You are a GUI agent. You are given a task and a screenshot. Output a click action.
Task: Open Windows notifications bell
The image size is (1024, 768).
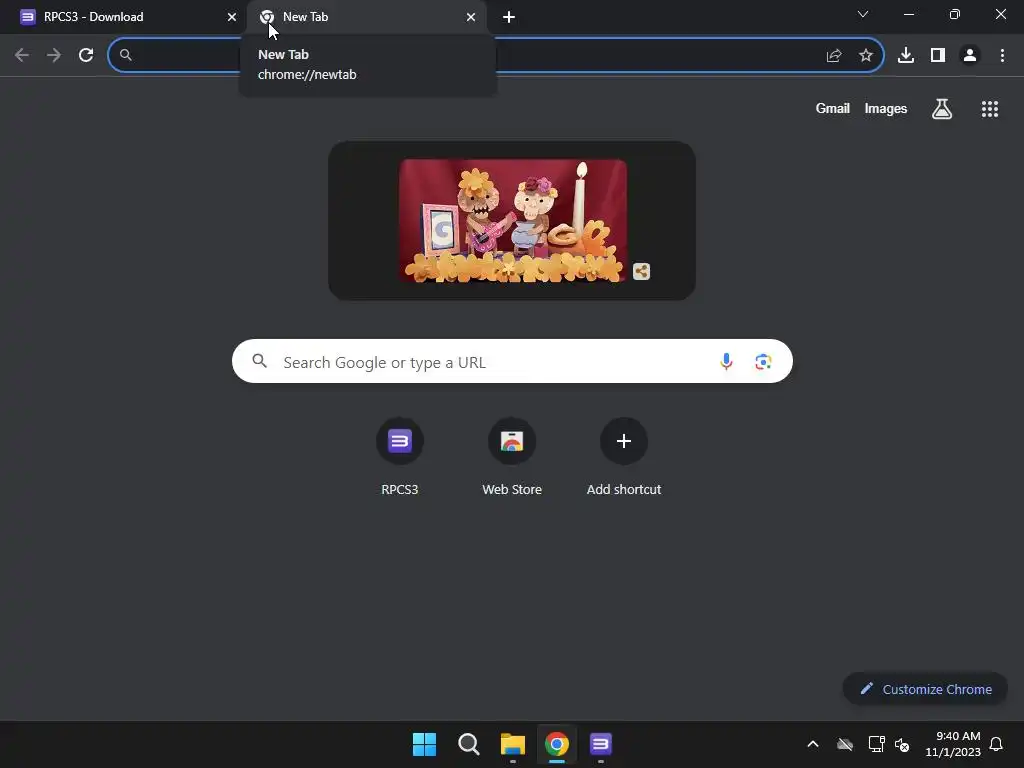coord(996,744)
